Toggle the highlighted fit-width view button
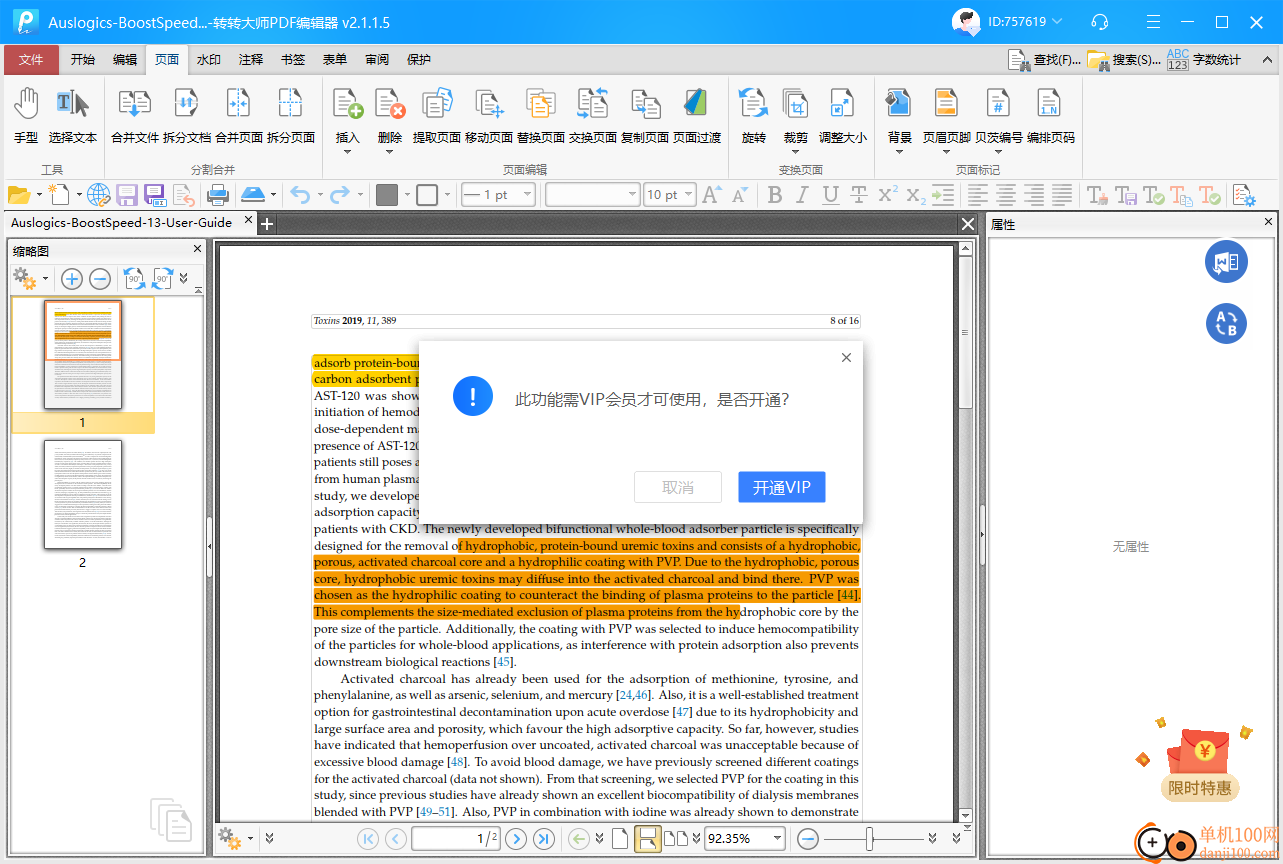1283x864 pixels. point(647,838)
